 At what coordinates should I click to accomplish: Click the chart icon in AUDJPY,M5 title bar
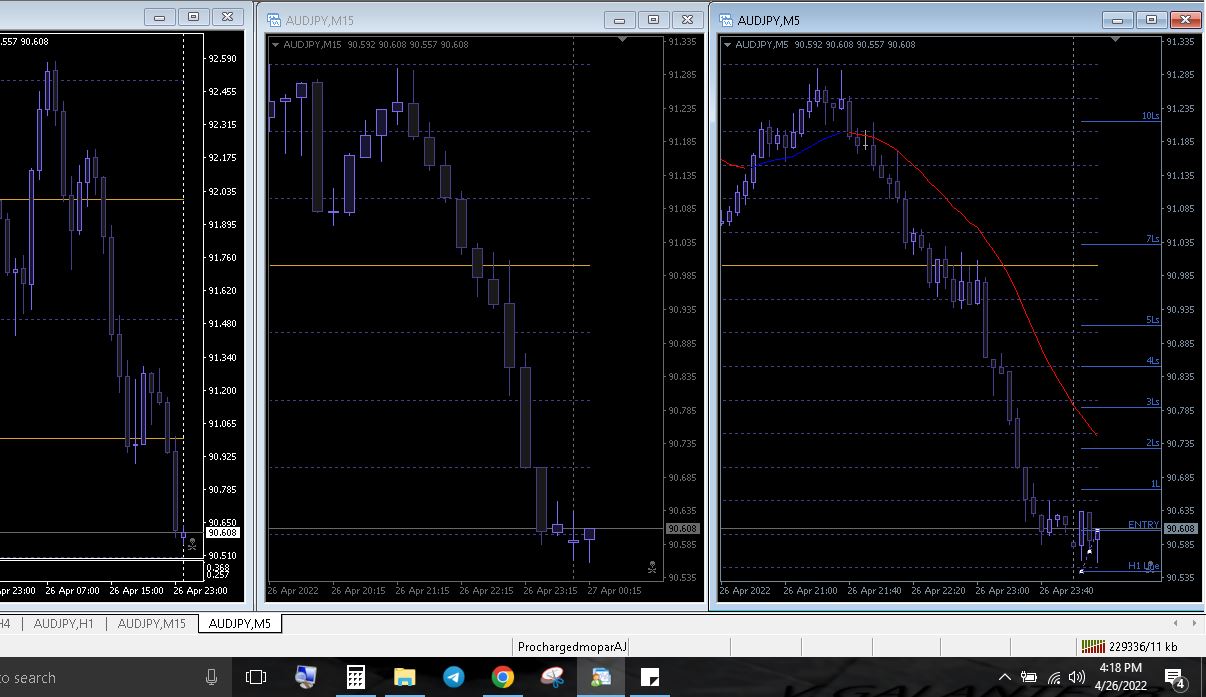coord(725,20)
